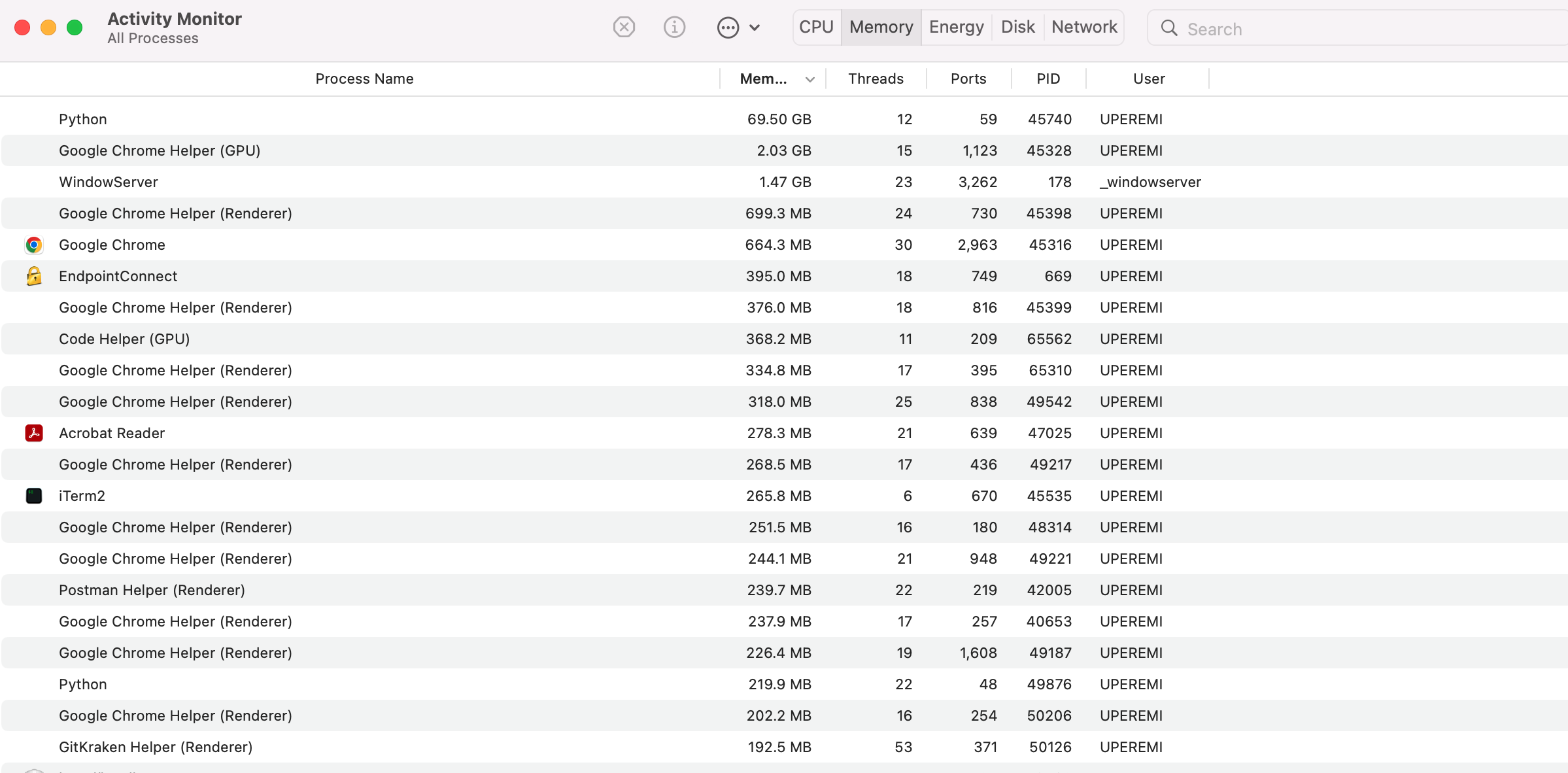Click the All Processes subtitle
This screenshot has height=773, width=1568.
pyautogui.click(x=153, y=39)
